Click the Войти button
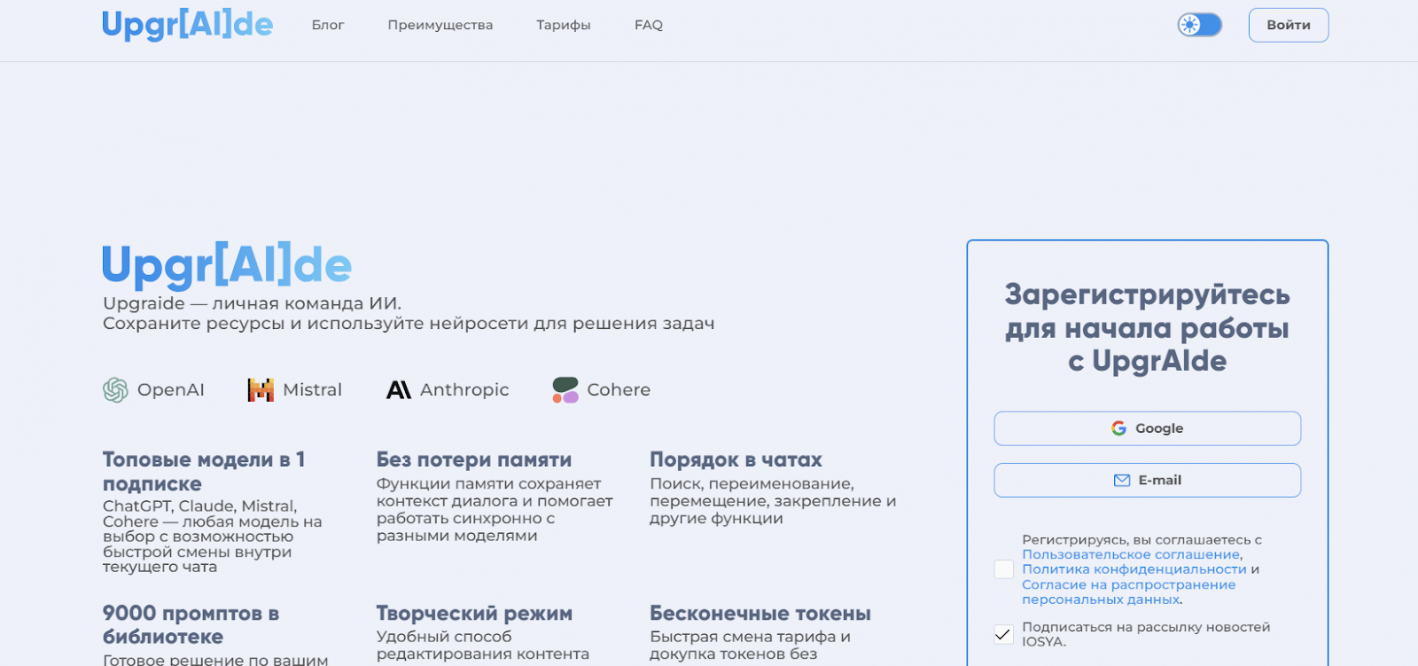Image resolution: width=1418 pixels, height=666 pixels. [x=1288, y=25]
